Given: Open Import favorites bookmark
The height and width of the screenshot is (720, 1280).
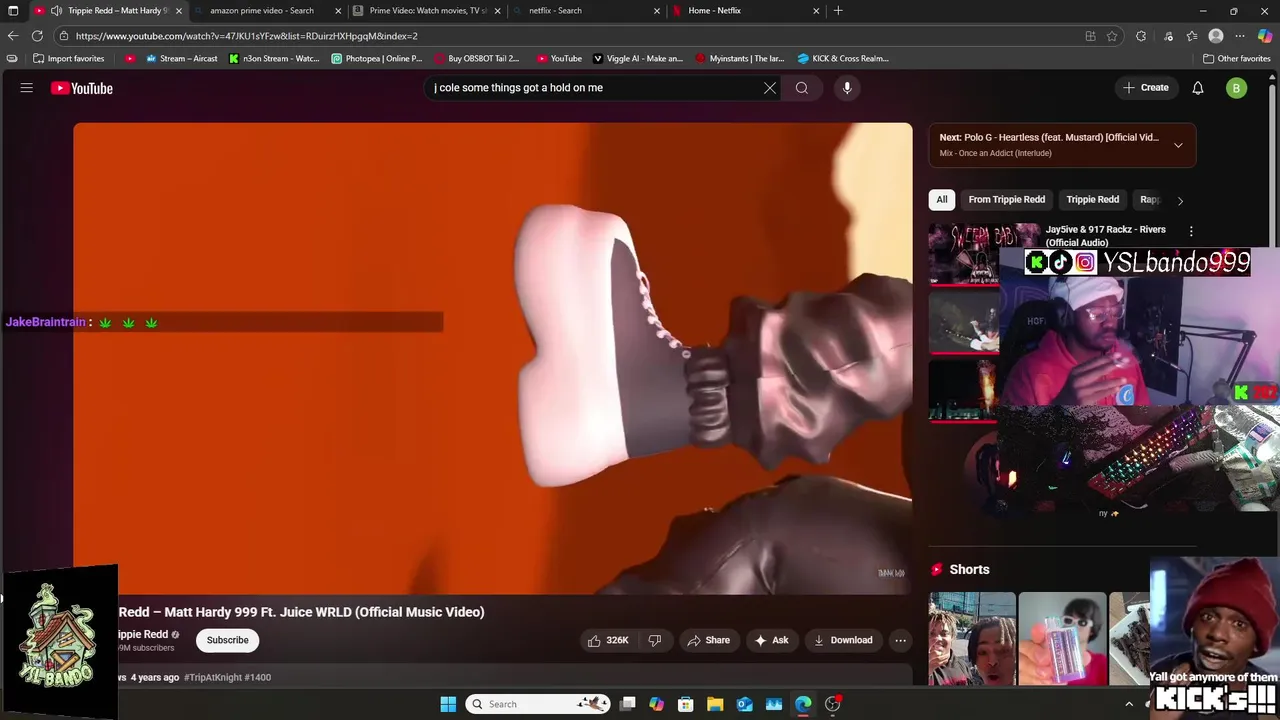Looking at the screenshot, I should point(68,58).
